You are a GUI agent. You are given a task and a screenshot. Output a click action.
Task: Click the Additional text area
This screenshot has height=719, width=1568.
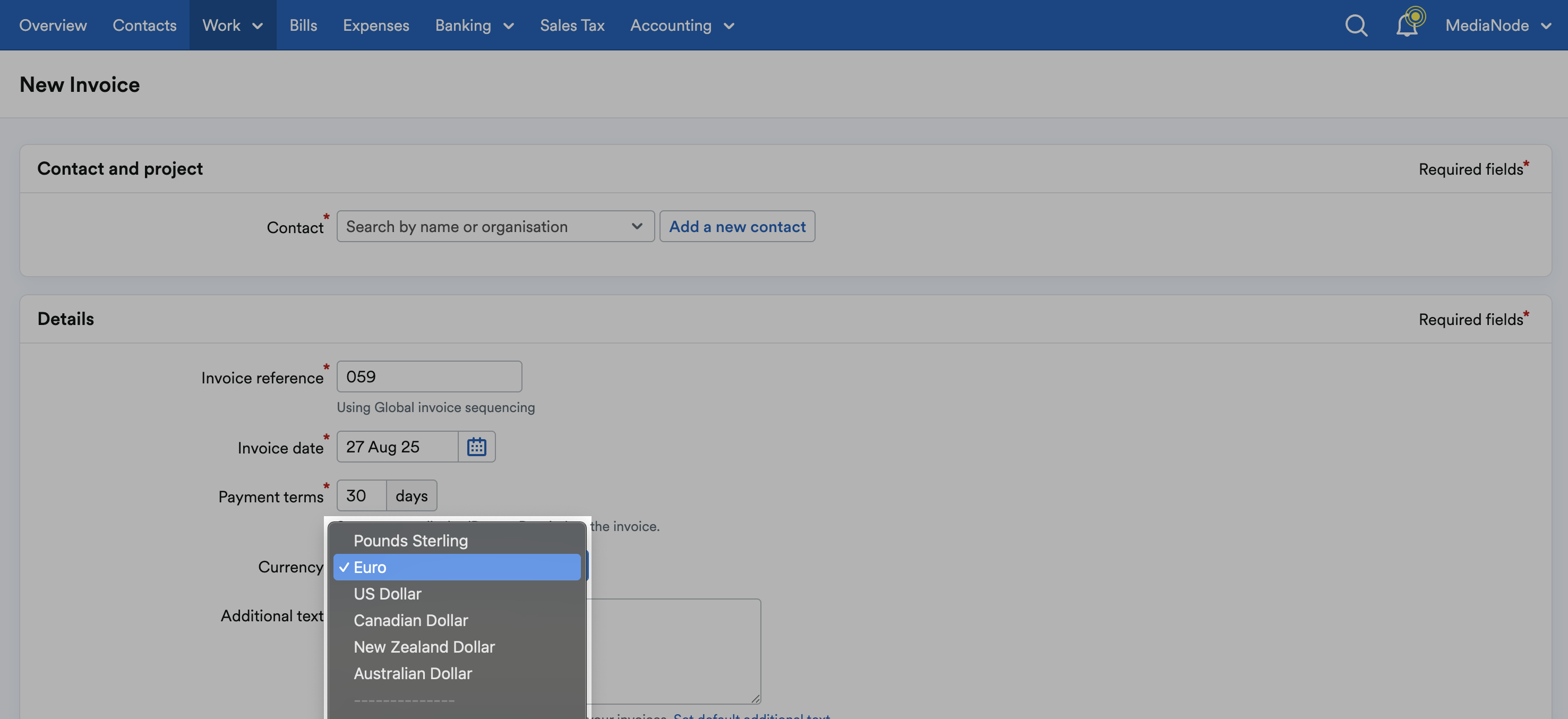674,651
